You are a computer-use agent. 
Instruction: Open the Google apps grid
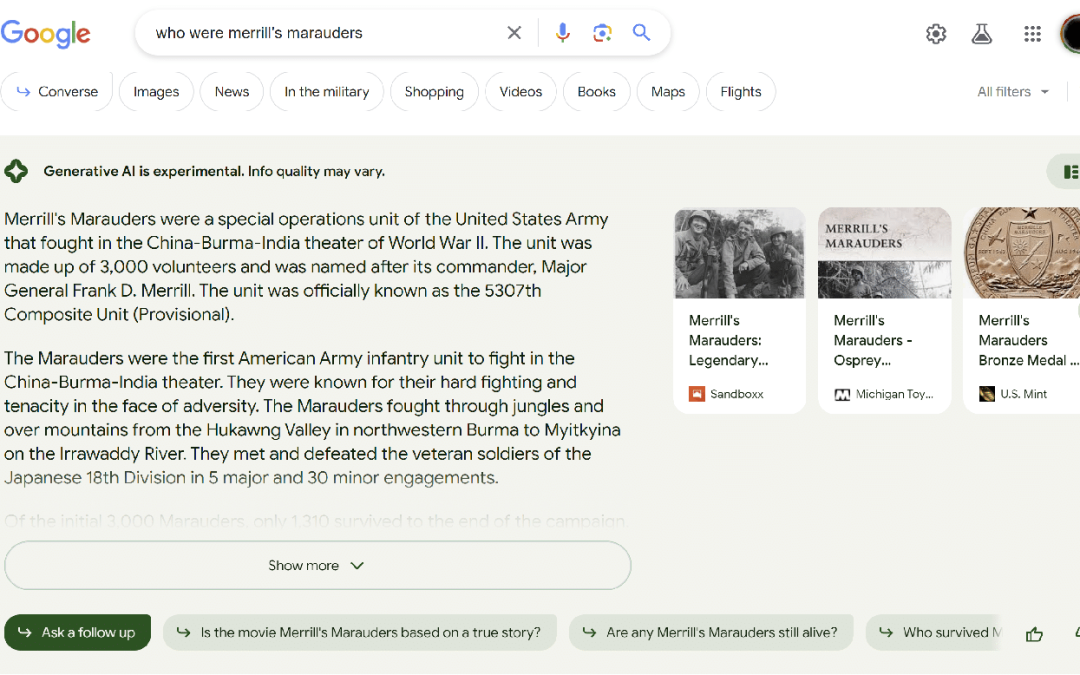[1032, 32]
